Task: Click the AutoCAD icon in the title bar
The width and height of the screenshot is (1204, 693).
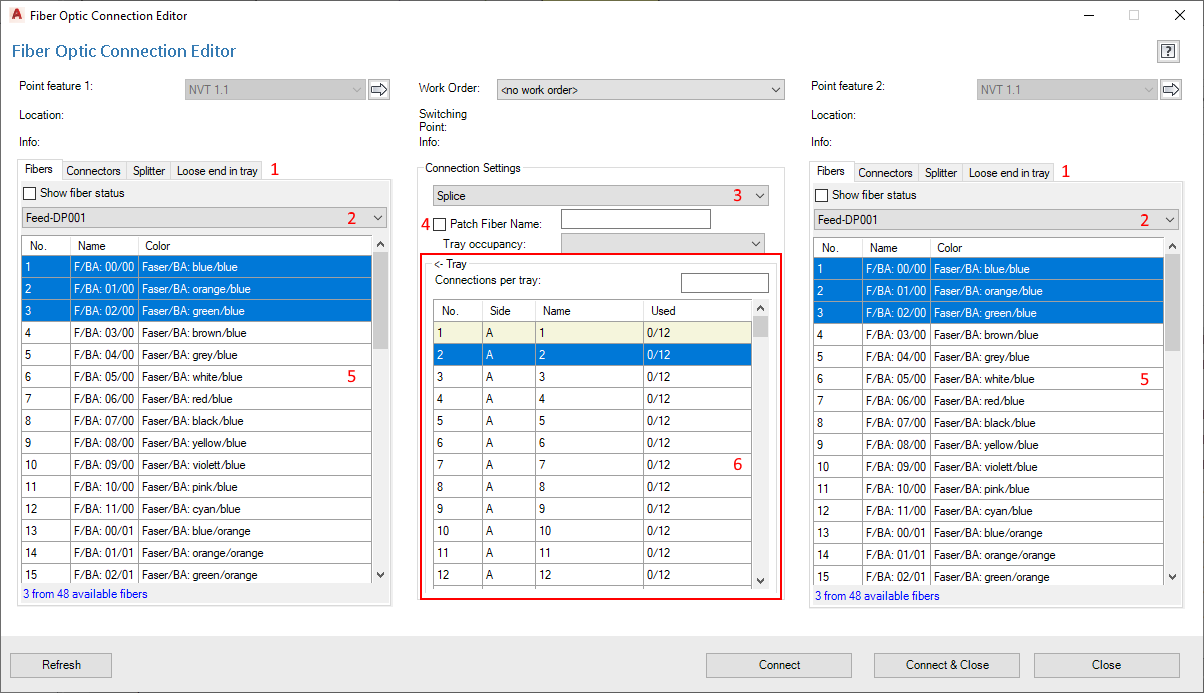Action: (x=16, y=16)
